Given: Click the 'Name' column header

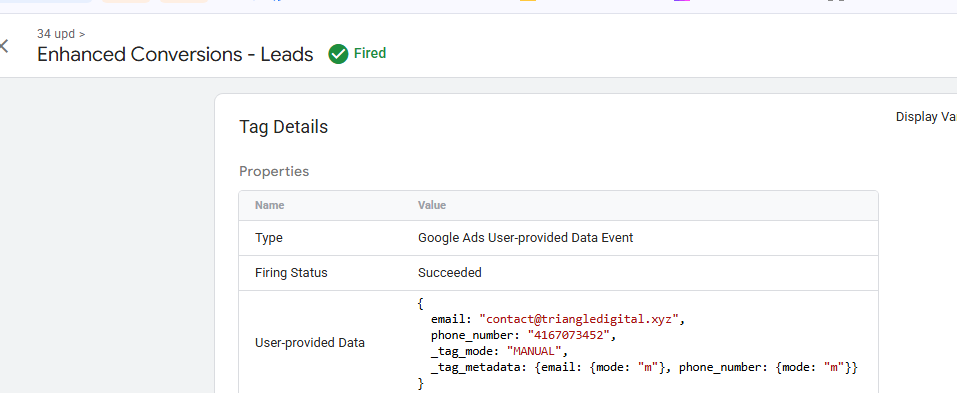Looking at the screenshot, I should point(269,205).
